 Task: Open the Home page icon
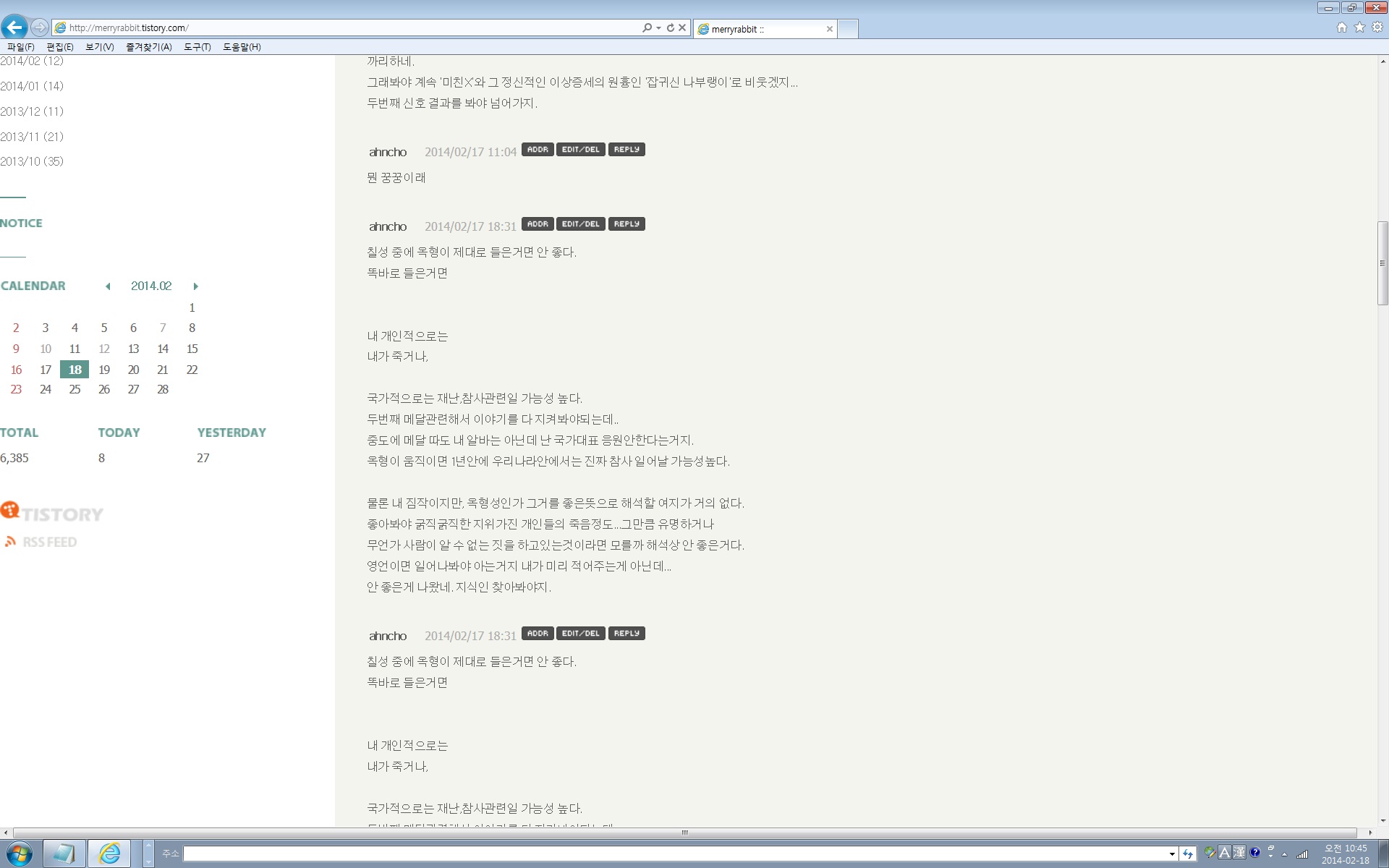[1342, 27]
